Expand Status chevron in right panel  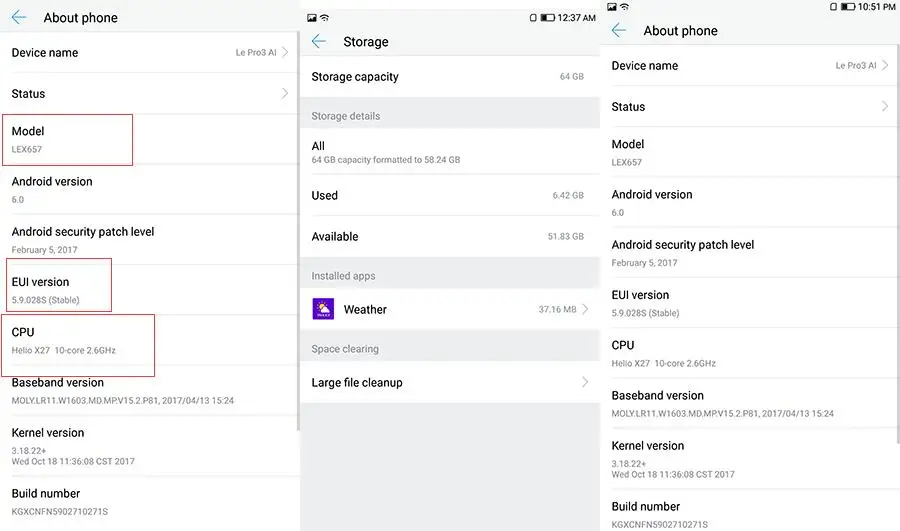[x=885, y=106]
